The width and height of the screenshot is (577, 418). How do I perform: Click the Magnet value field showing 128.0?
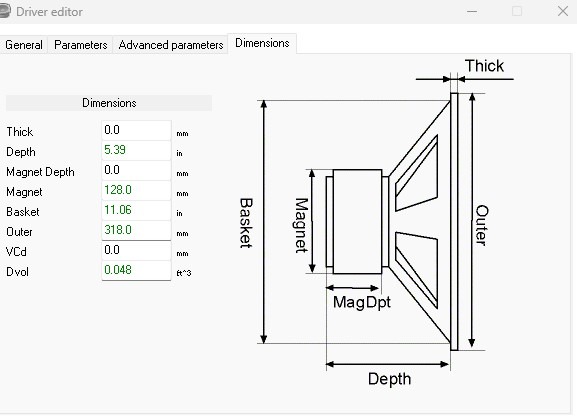click(136, 190)
